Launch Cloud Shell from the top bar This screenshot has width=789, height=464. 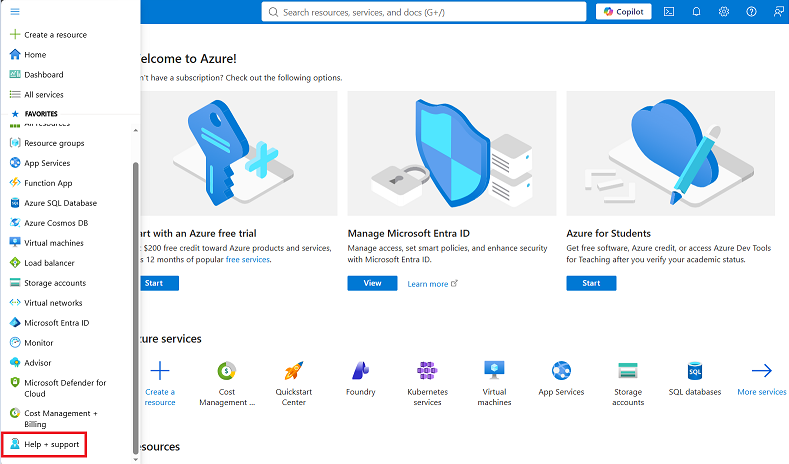tap(669, 12)
